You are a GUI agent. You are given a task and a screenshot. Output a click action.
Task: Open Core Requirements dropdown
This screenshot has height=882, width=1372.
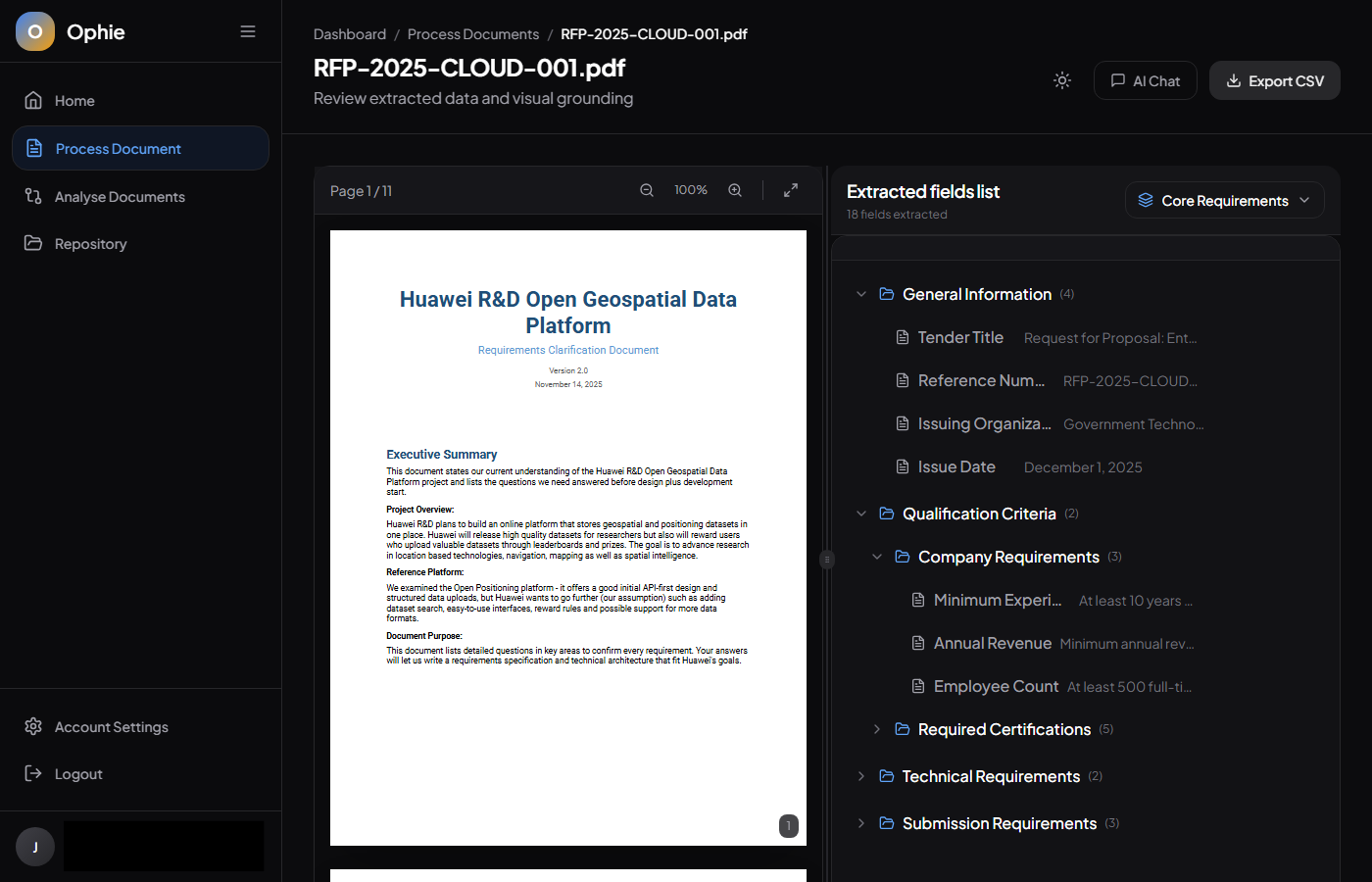click(x=1225, y=200)
